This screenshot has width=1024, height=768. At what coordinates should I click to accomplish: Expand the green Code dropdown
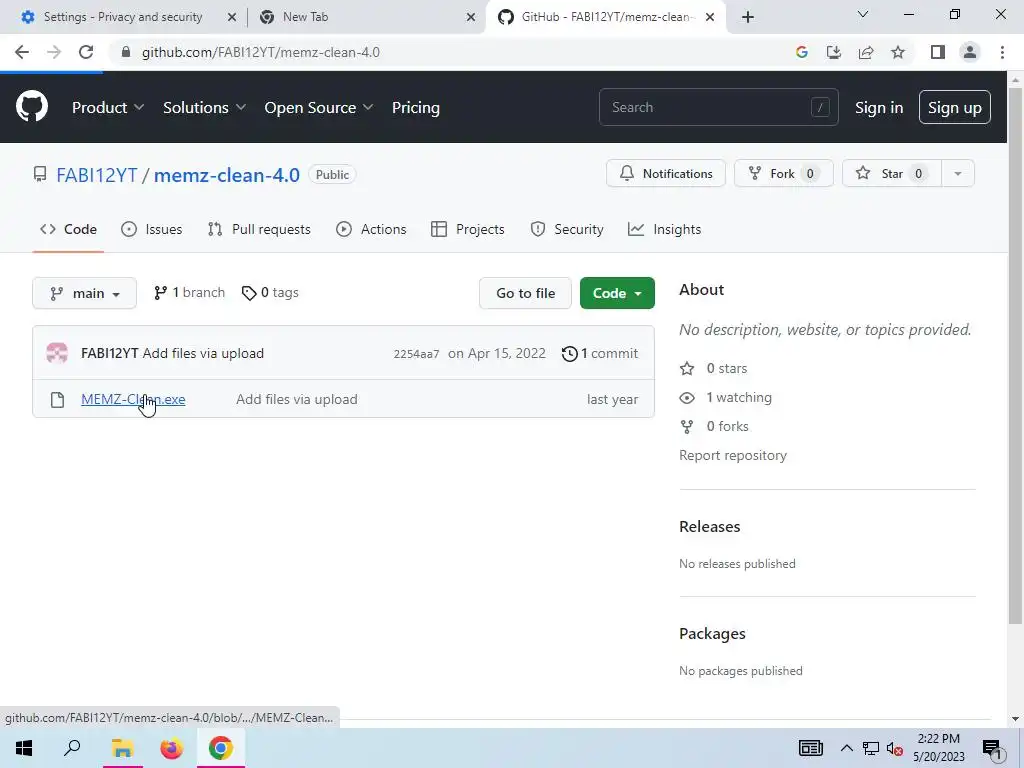click(x=617, y=293)
